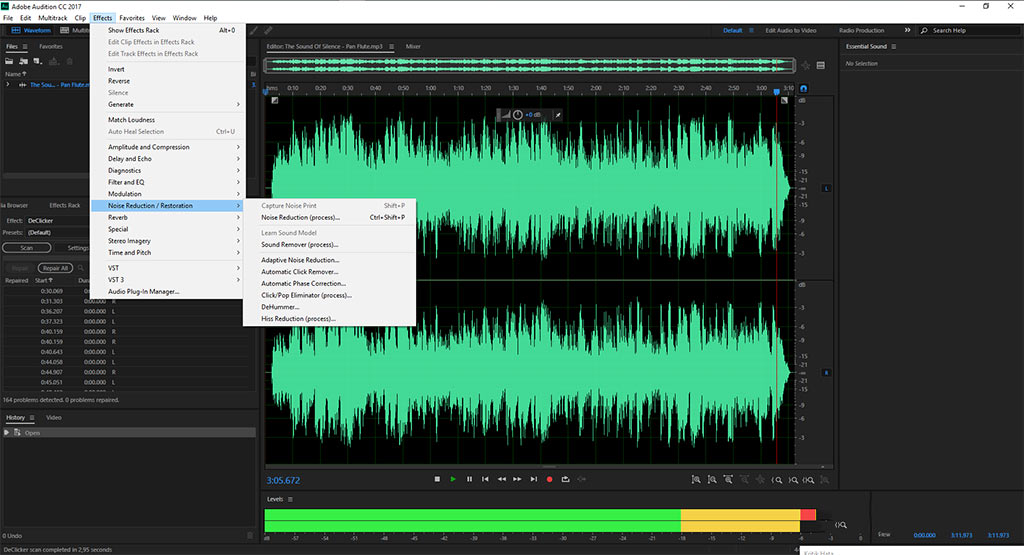Viewport: 1024px width, 555px height.
Task: Click the pin icon on the HUD overlay
Action: [558, 115]
